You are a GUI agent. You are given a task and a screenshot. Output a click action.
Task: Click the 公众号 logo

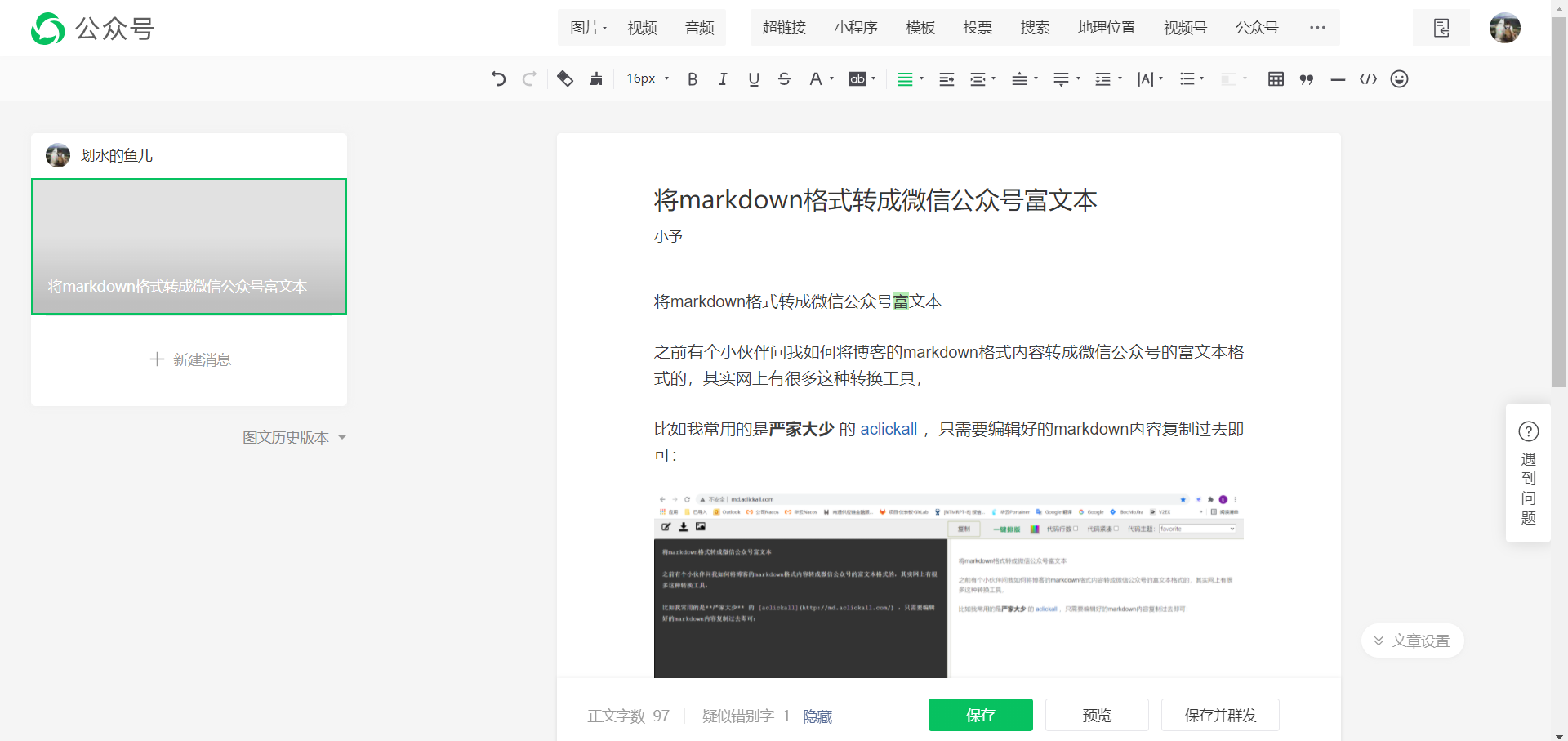coord(92,29)
